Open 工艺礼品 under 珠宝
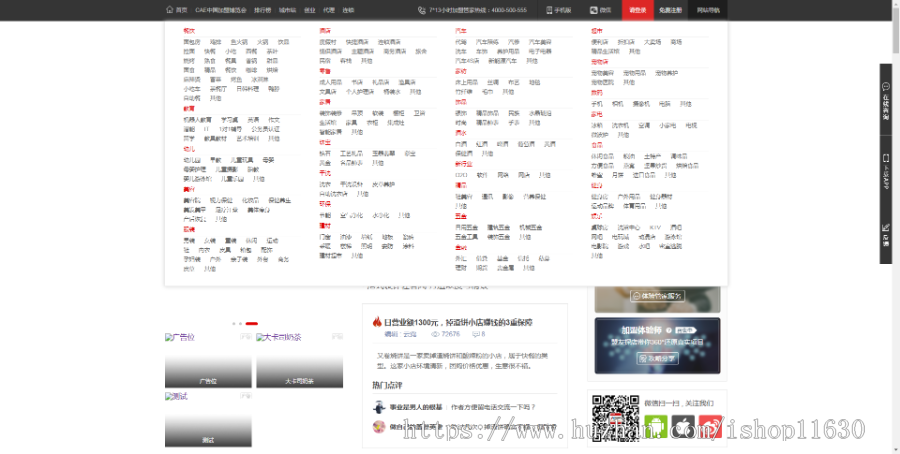The height and width of the screenshot is (454, 900). tap(351, 154)
